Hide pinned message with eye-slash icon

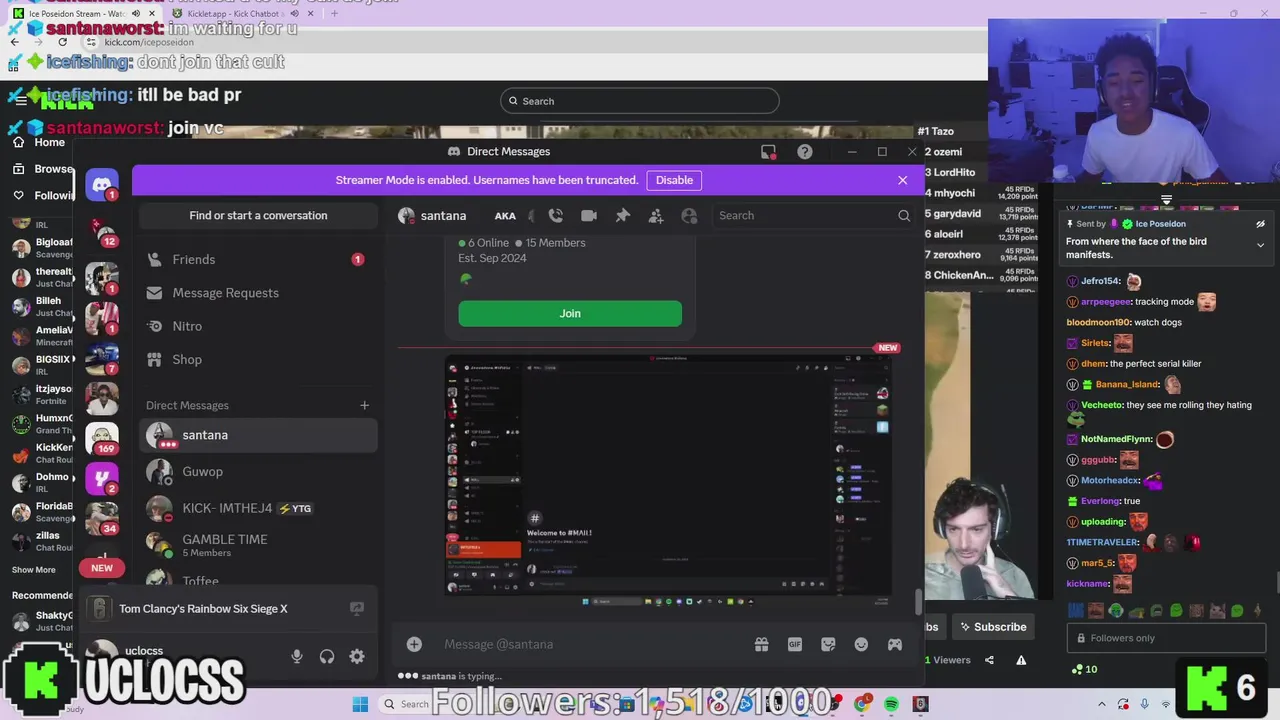click(1260, 224)
